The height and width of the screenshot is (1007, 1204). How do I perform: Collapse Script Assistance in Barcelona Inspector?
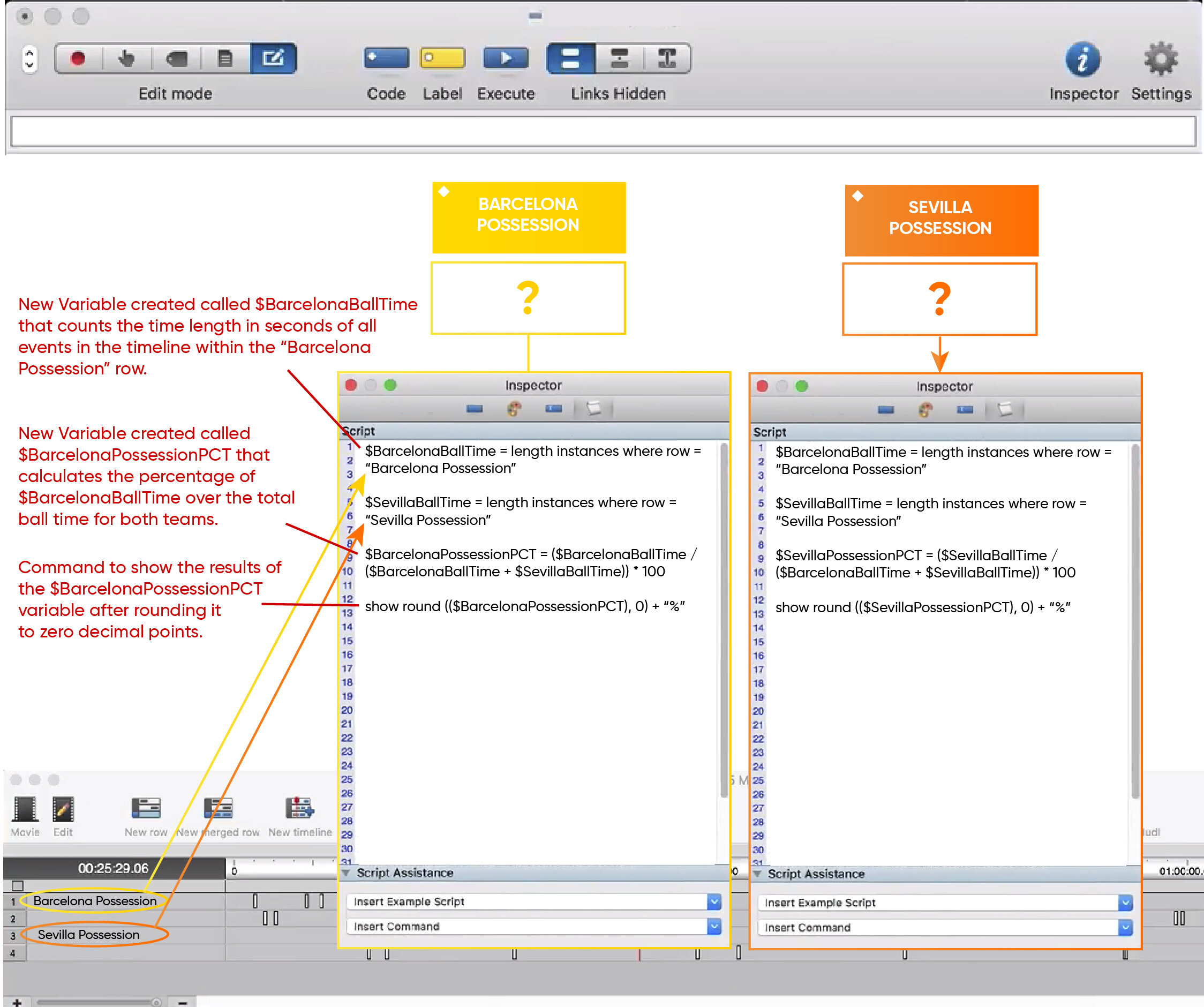(x=347, y=872)
